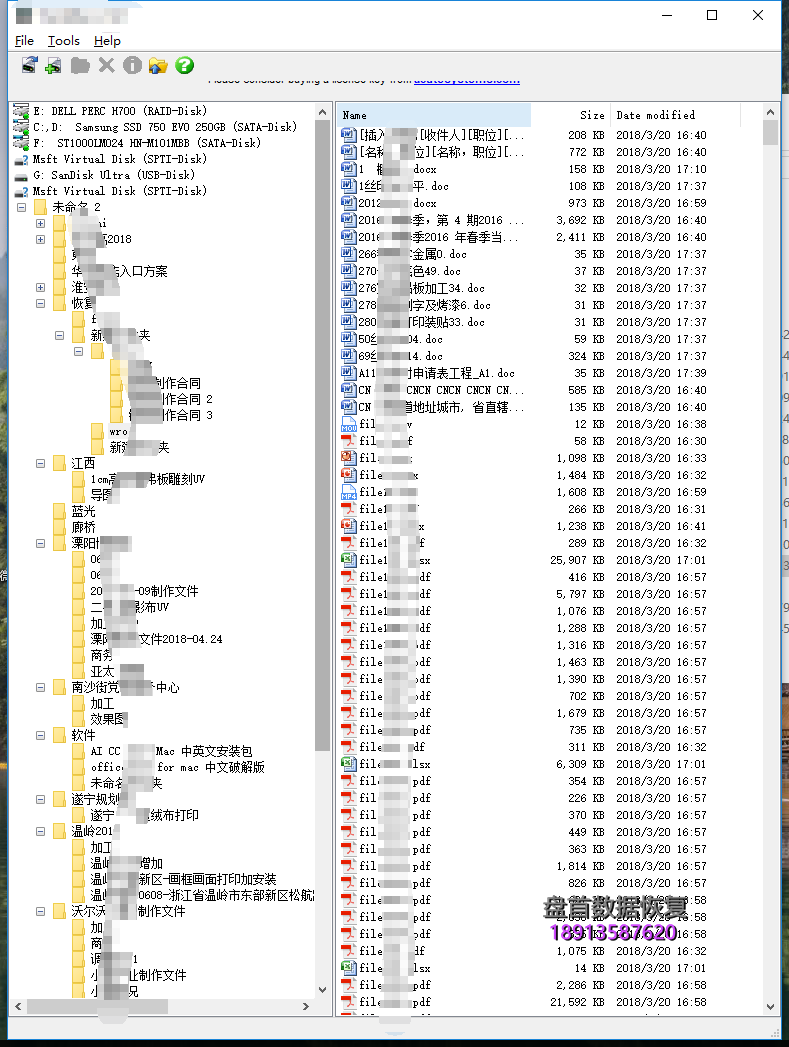Click the Word icon of the 3,692 KB file
Viewport: 789px width, 1047px height.
point(348,220)
